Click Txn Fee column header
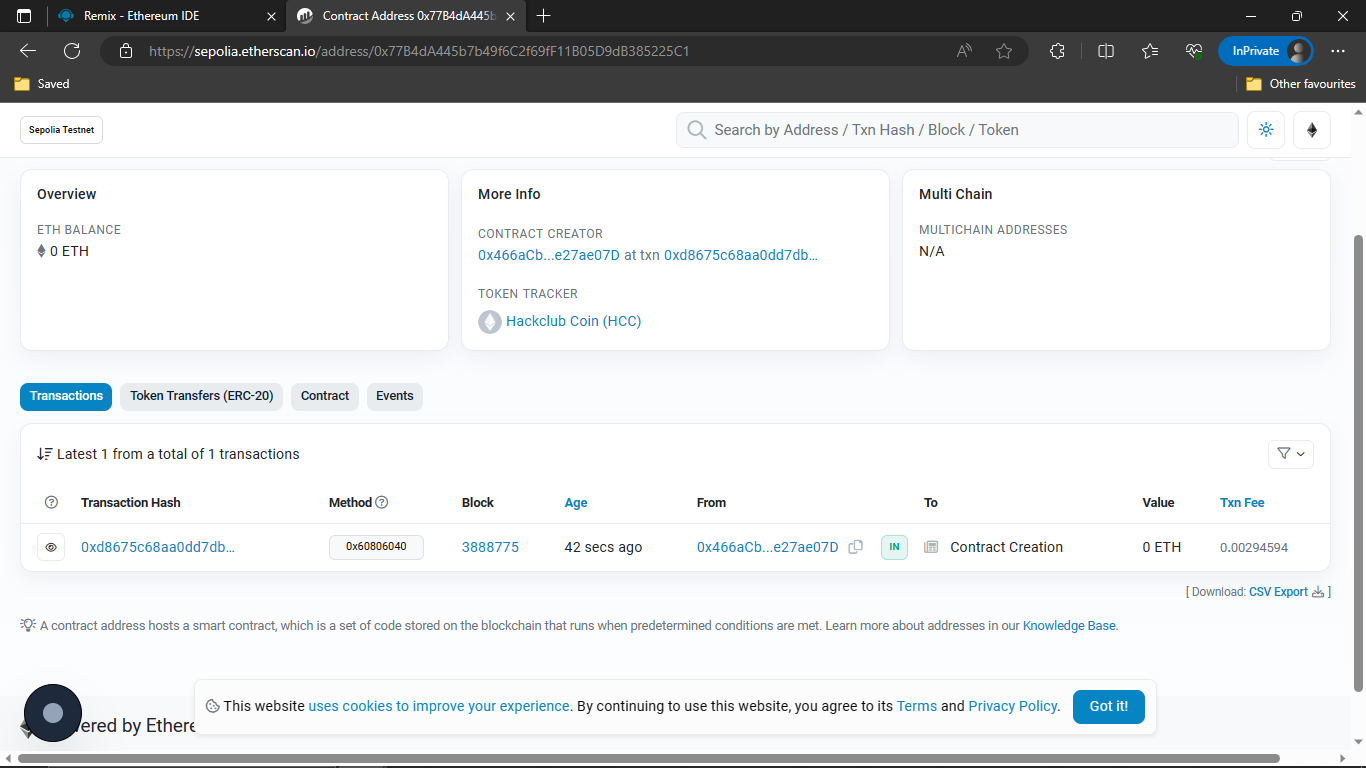 click(x=1242, y=503)
